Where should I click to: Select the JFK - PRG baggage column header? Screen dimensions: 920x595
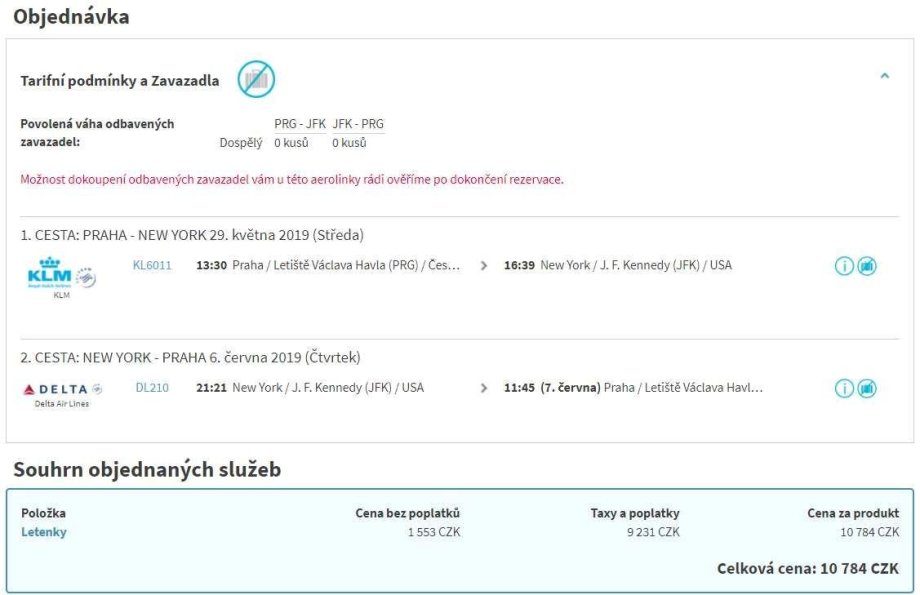point(358,124)
